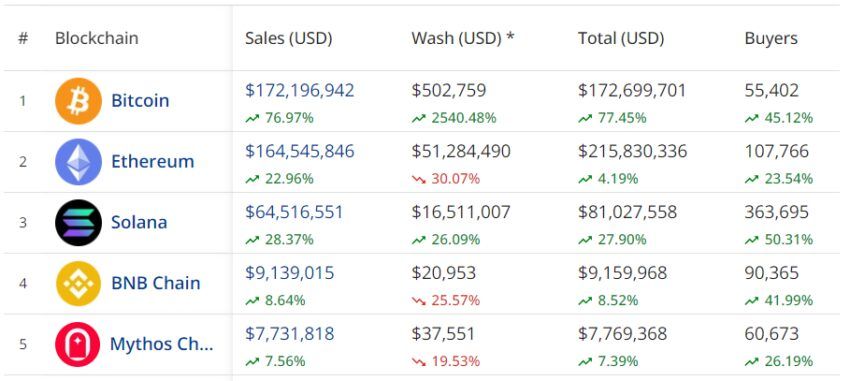Open Solana sales value $64,516,551
This screenshot has height=381, width=850.
294,212
